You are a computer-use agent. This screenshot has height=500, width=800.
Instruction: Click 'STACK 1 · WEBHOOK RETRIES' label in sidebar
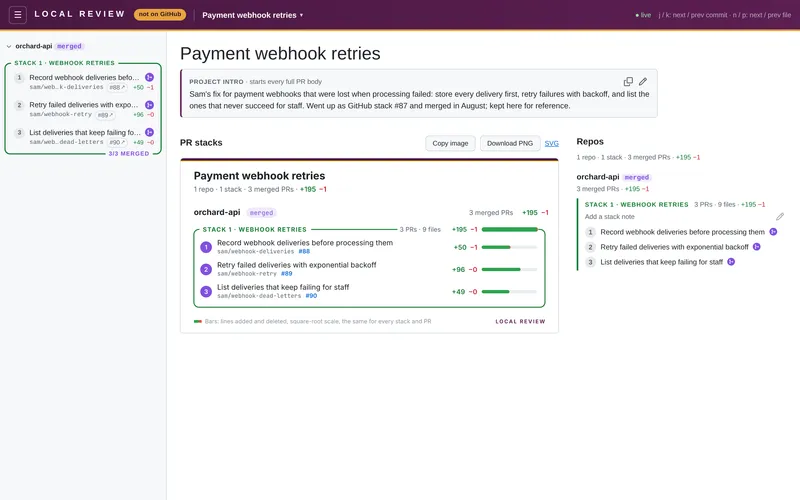pyautogui.click(x=64, y=63)
